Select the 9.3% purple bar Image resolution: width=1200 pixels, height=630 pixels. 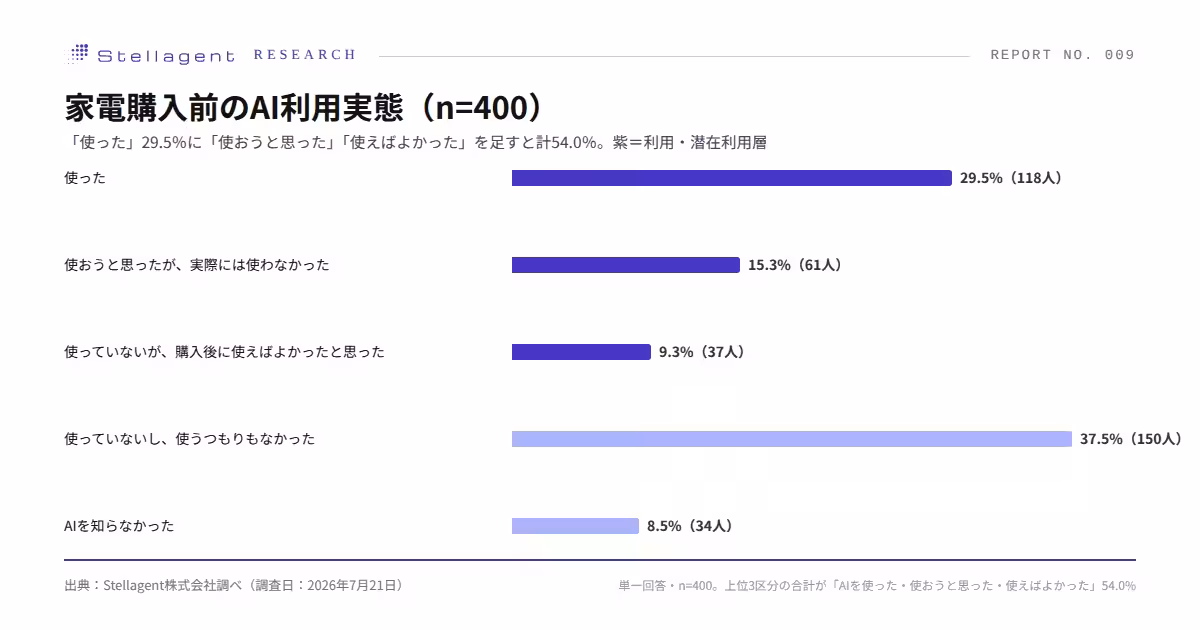[x=581, y=352]
